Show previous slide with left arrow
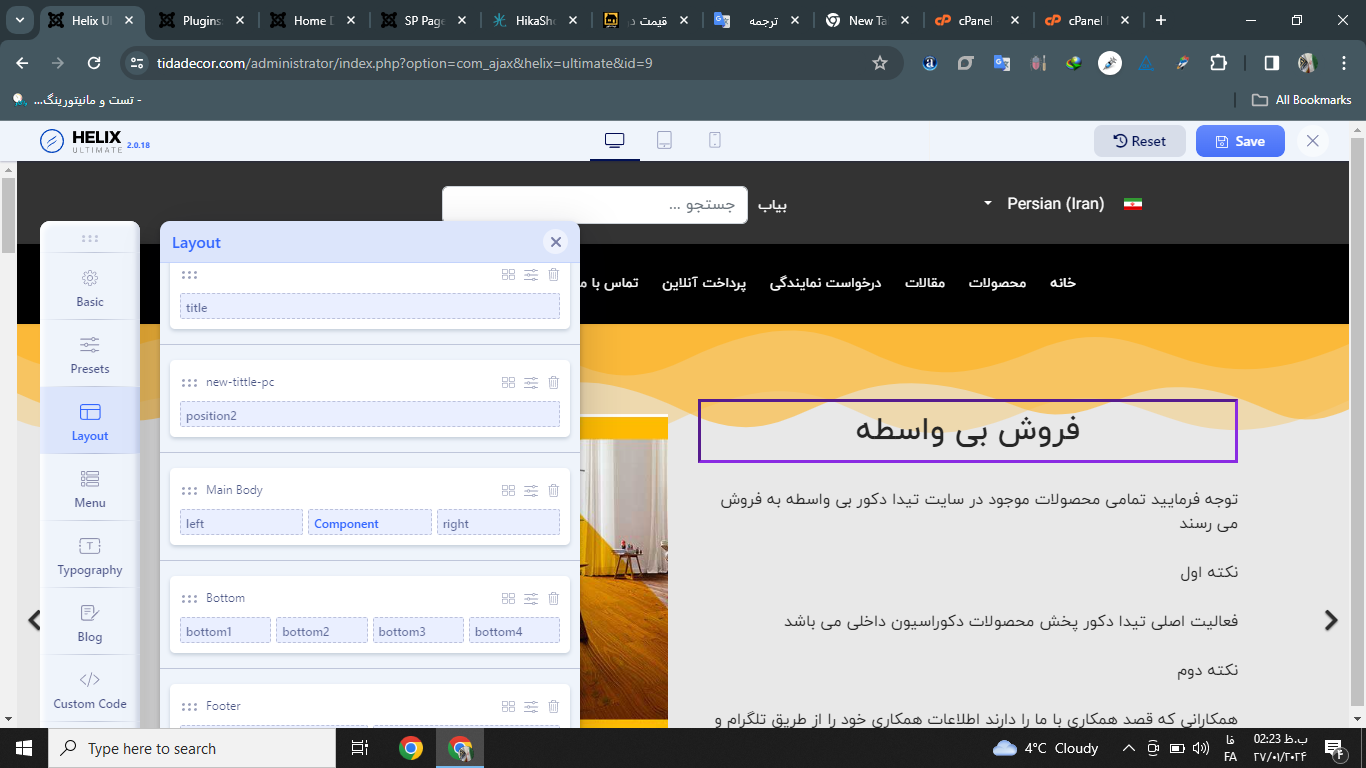This screenshot has width=1366, height=768. (x=35, y=620)
